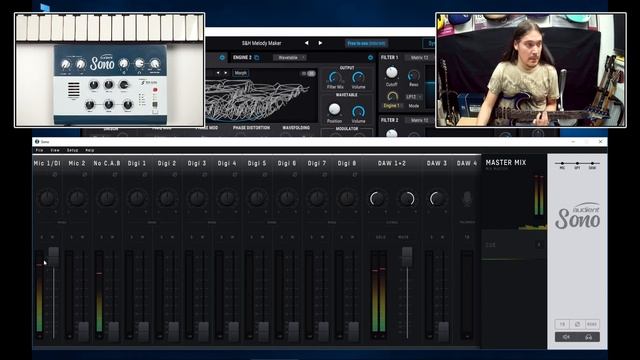This screenshot has width=640, height=360.
Task: Click the Digi 1 phase icon
Action: coord(144,175)
